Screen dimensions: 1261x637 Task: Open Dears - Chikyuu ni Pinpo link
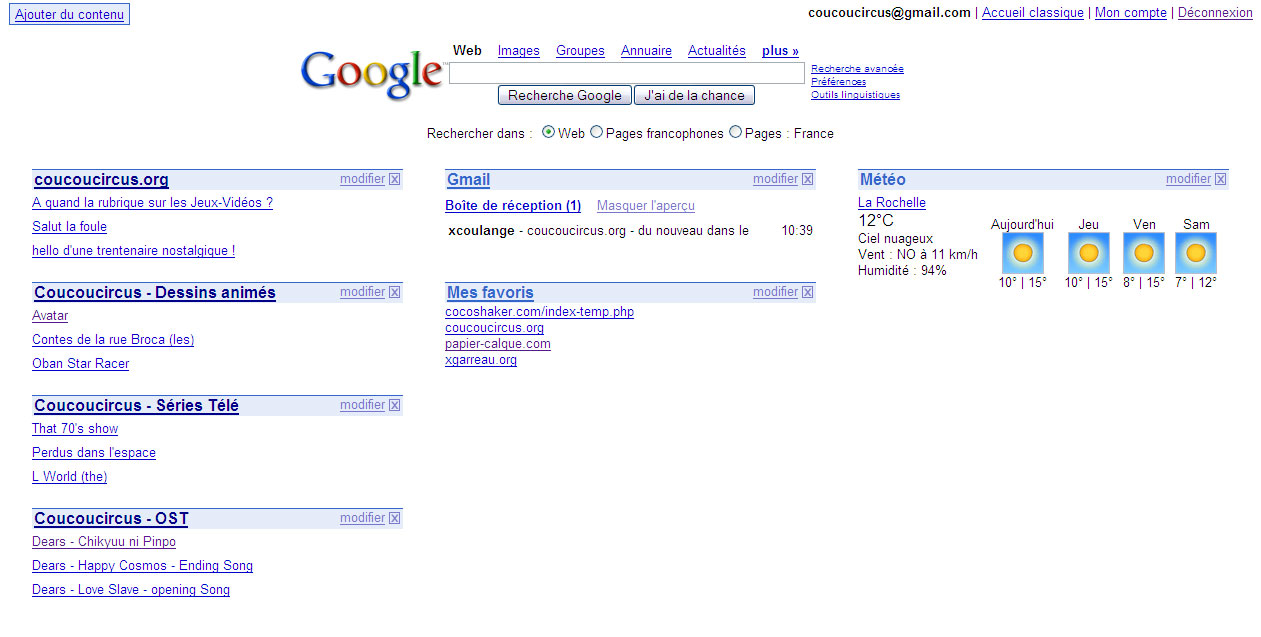coord(104,542)
